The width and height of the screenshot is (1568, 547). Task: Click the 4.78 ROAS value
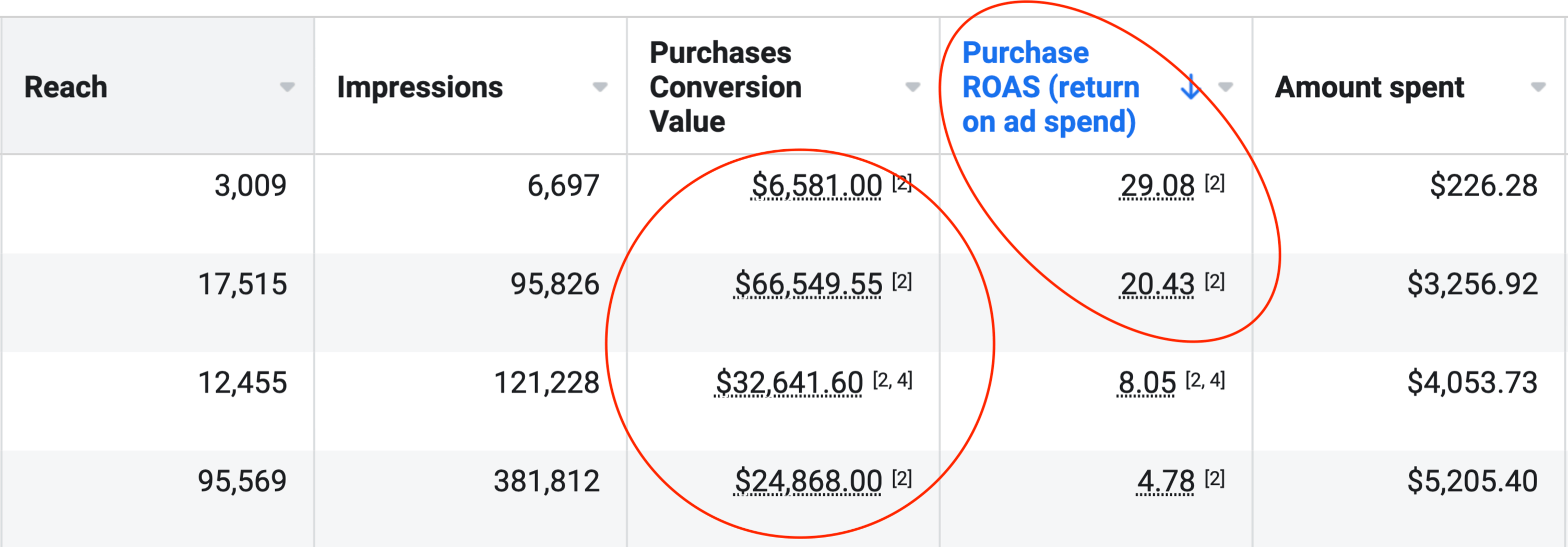click(1166, 481)
